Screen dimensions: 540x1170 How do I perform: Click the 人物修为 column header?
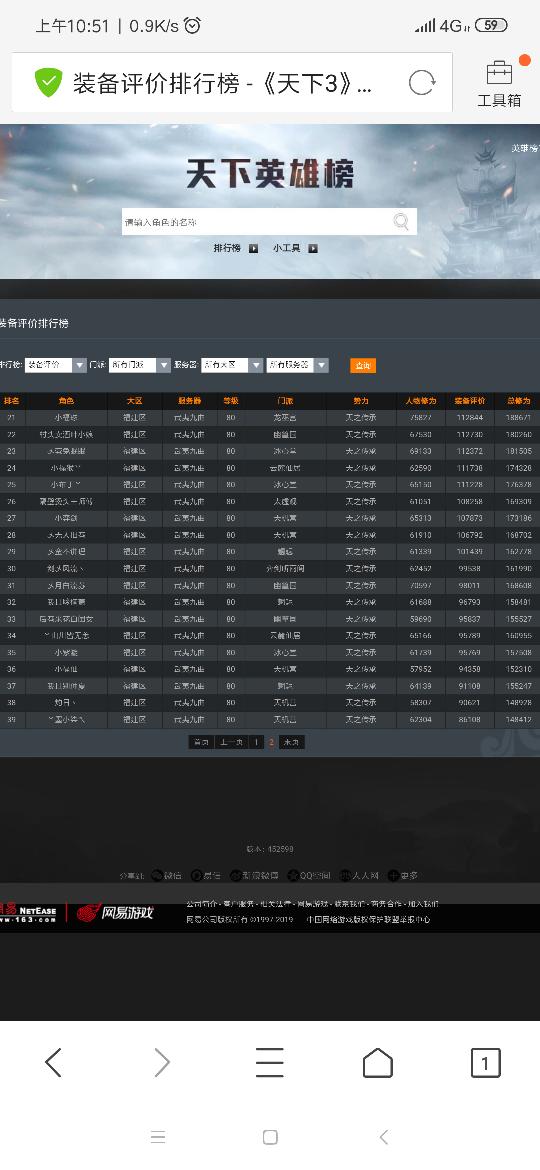click(421, 401)
